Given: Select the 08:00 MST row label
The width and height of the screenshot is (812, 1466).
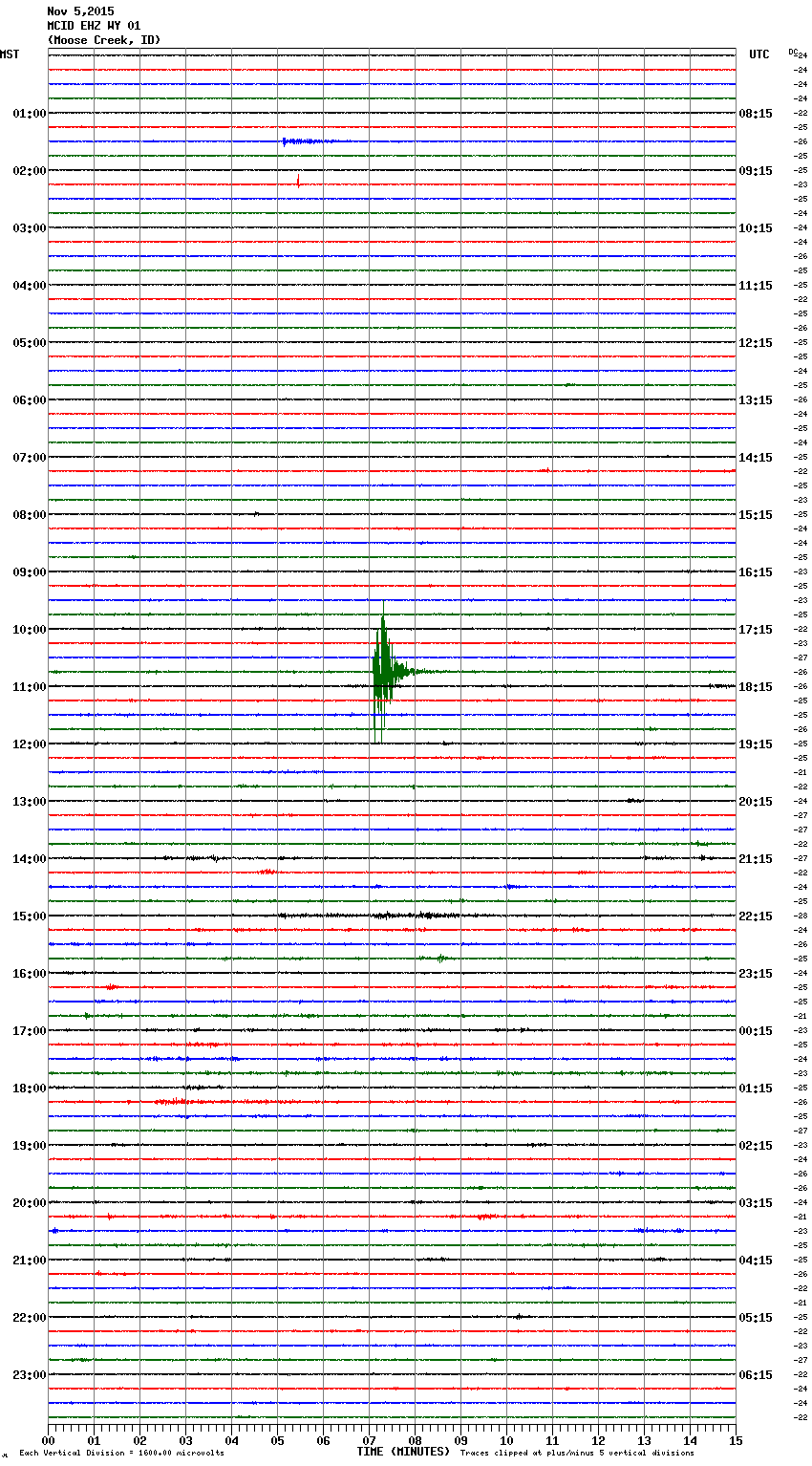Looking at the screenshot, I should tap(30, 514).
